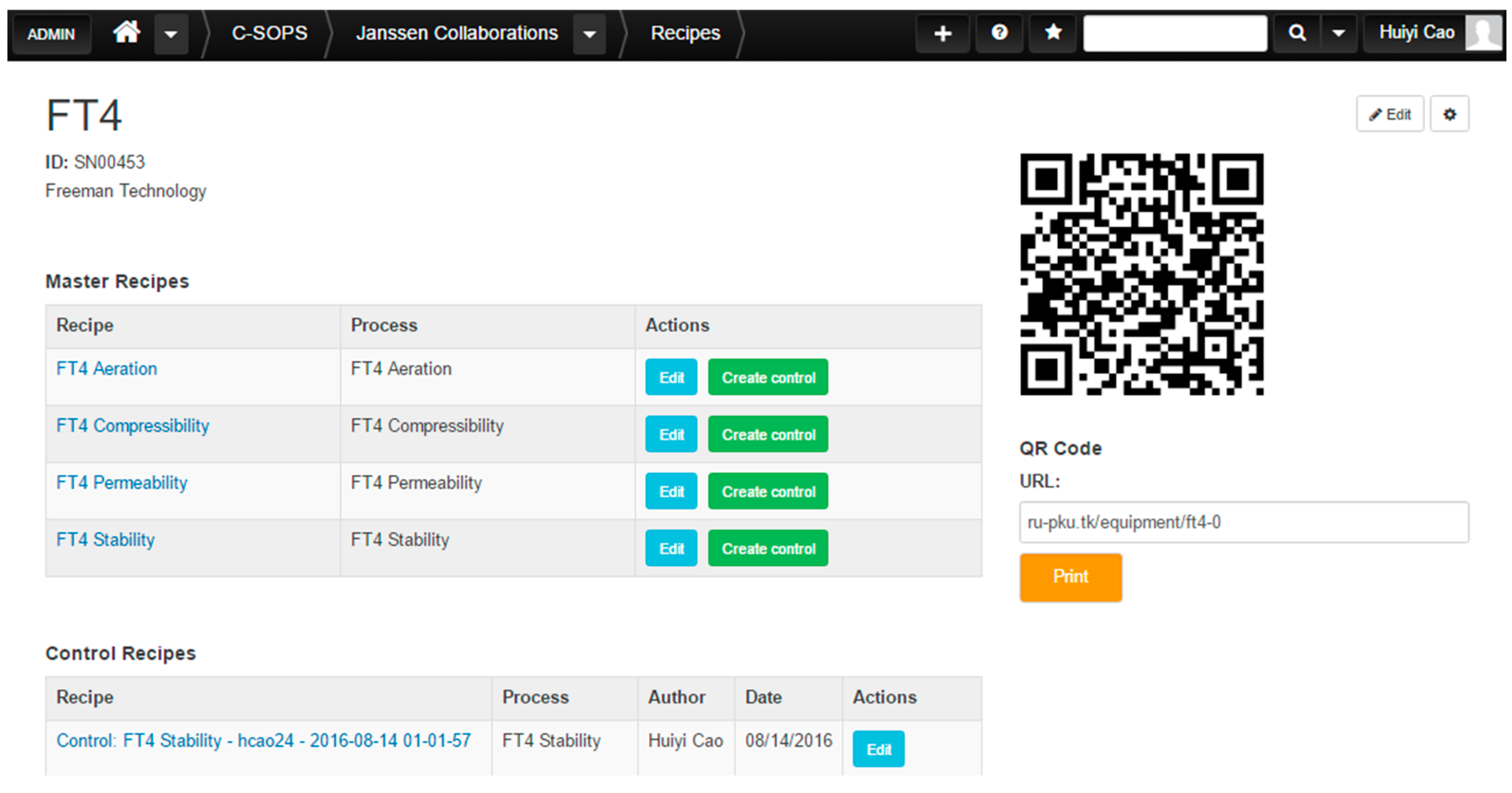Open the ADMIN menu
This screenshot has width=1512, height=793.
51,34
